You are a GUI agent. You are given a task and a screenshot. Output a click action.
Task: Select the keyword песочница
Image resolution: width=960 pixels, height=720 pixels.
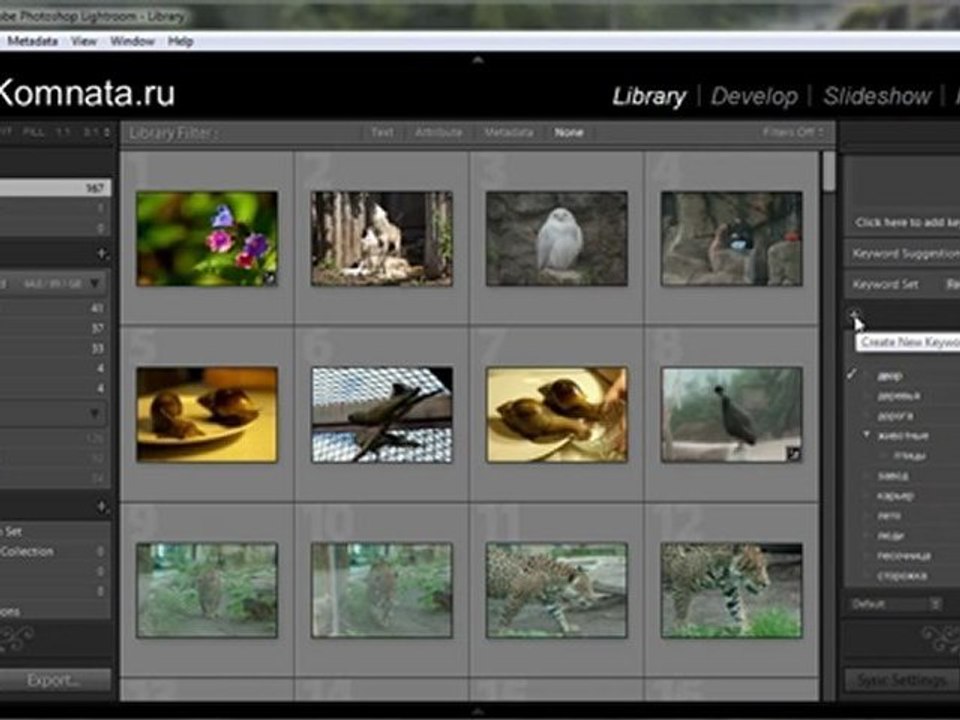coord(904,556)
